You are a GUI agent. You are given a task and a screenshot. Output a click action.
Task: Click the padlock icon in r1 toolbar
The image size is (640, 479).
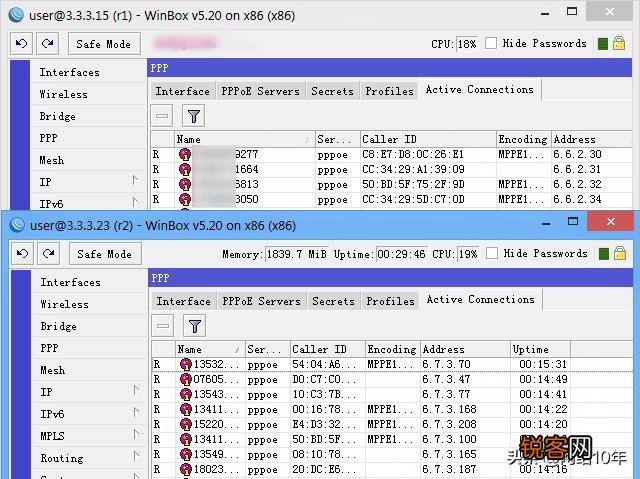621,44
